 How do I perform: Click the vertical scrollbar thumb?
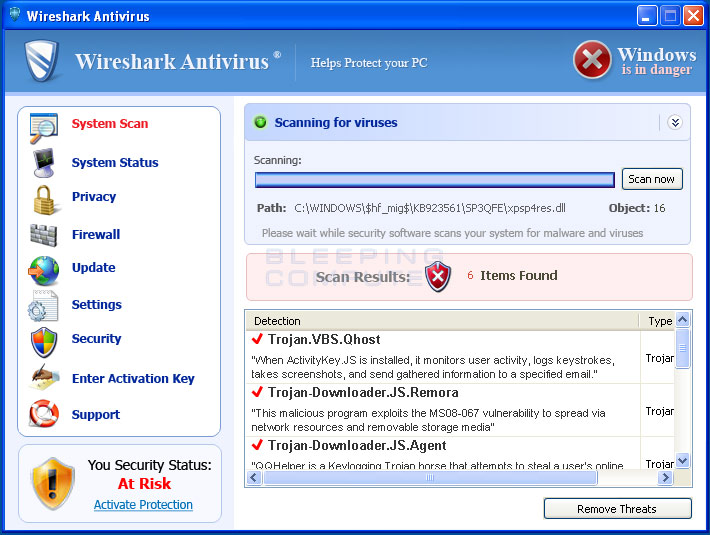pyautogui.click(x=682, y=349)
